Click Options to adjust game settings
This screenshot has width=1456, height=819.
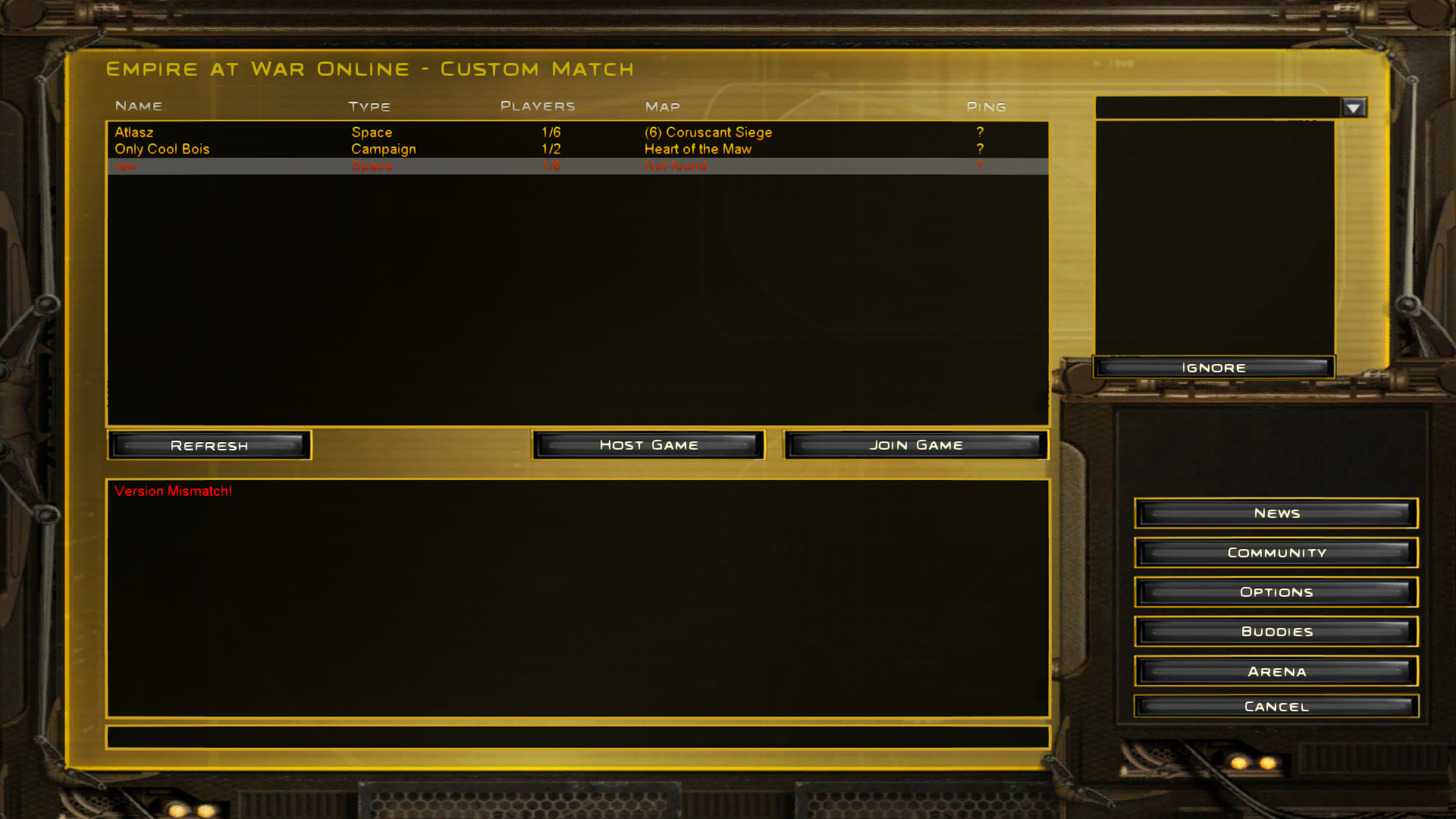[1277, 592]
